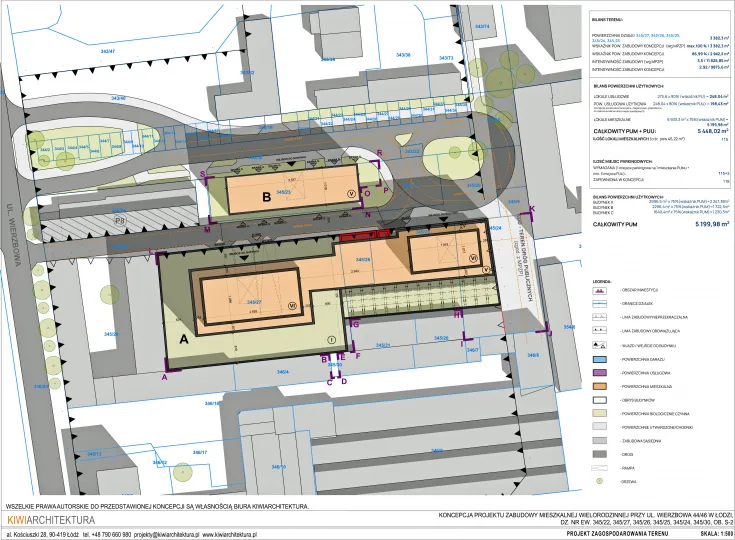Image resolution: width=735 pixels, height=540 pixels.
Task: Click the green tree symbol in the legend
Action: (x=597, y=480)
